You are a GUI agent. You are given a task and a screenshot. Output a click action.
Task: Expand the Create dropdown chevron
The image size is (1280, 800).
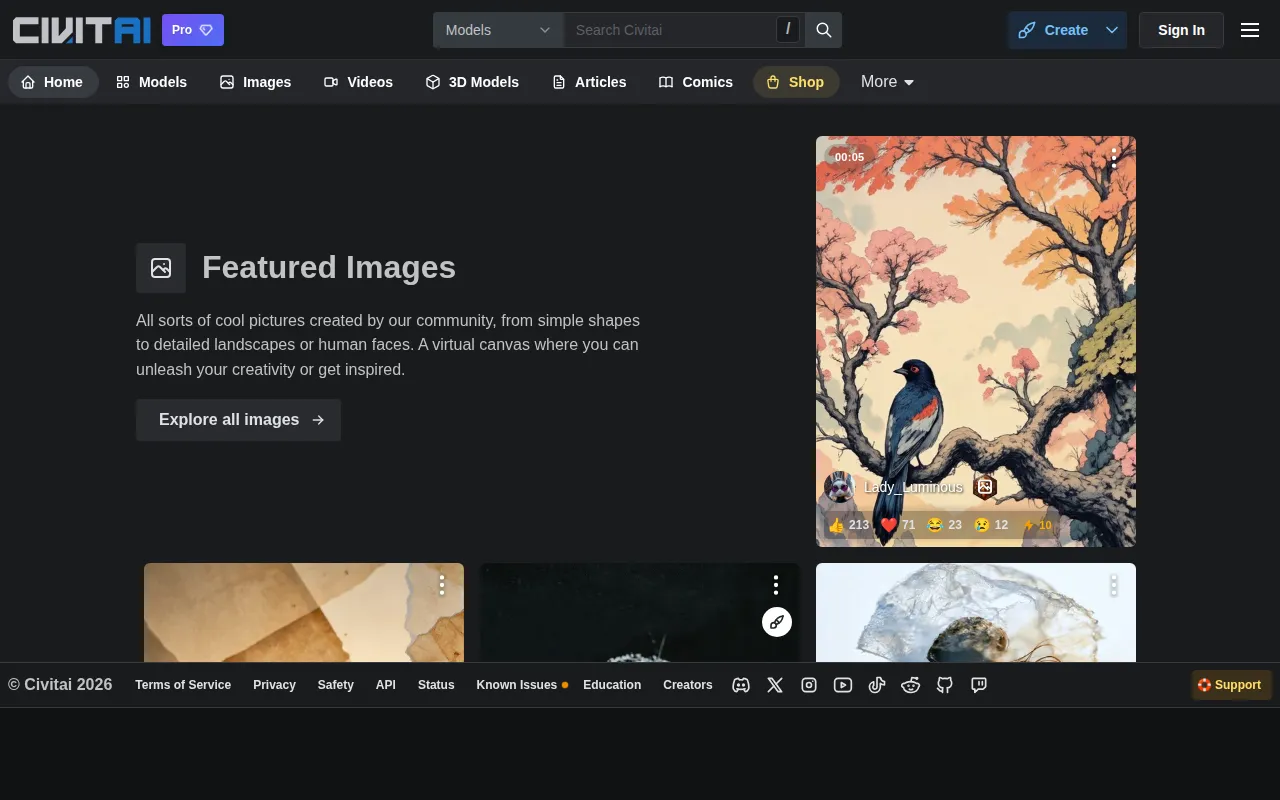pos(1112,30)
